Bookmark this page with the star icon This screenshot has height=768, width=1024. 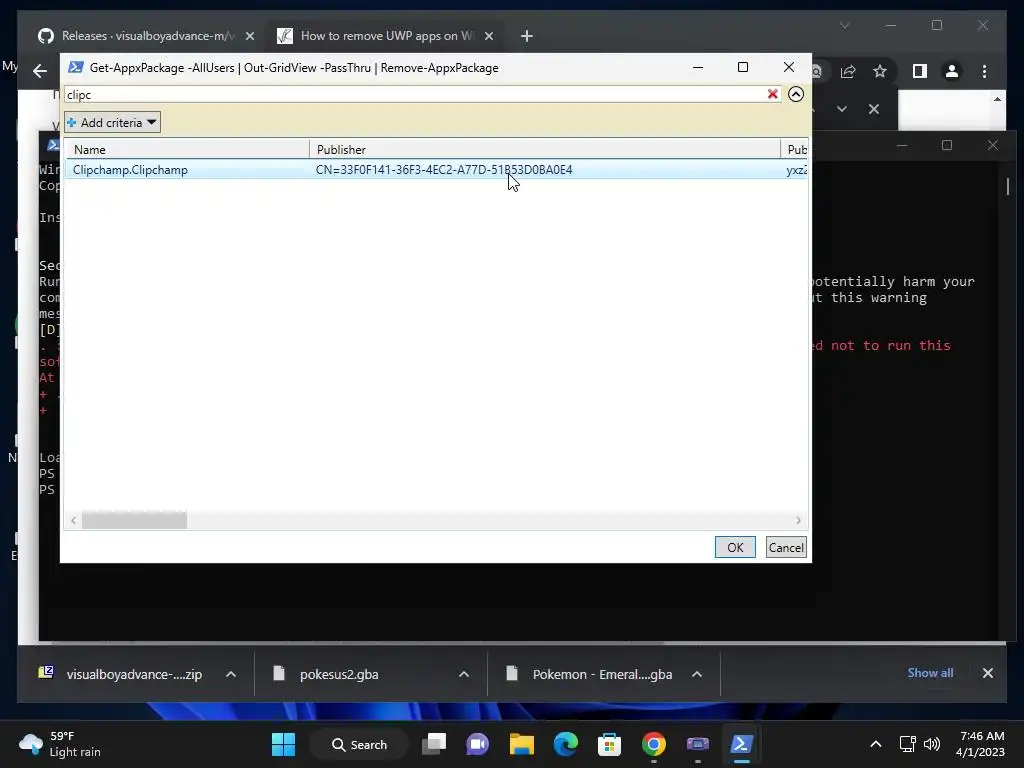point(880,71)
